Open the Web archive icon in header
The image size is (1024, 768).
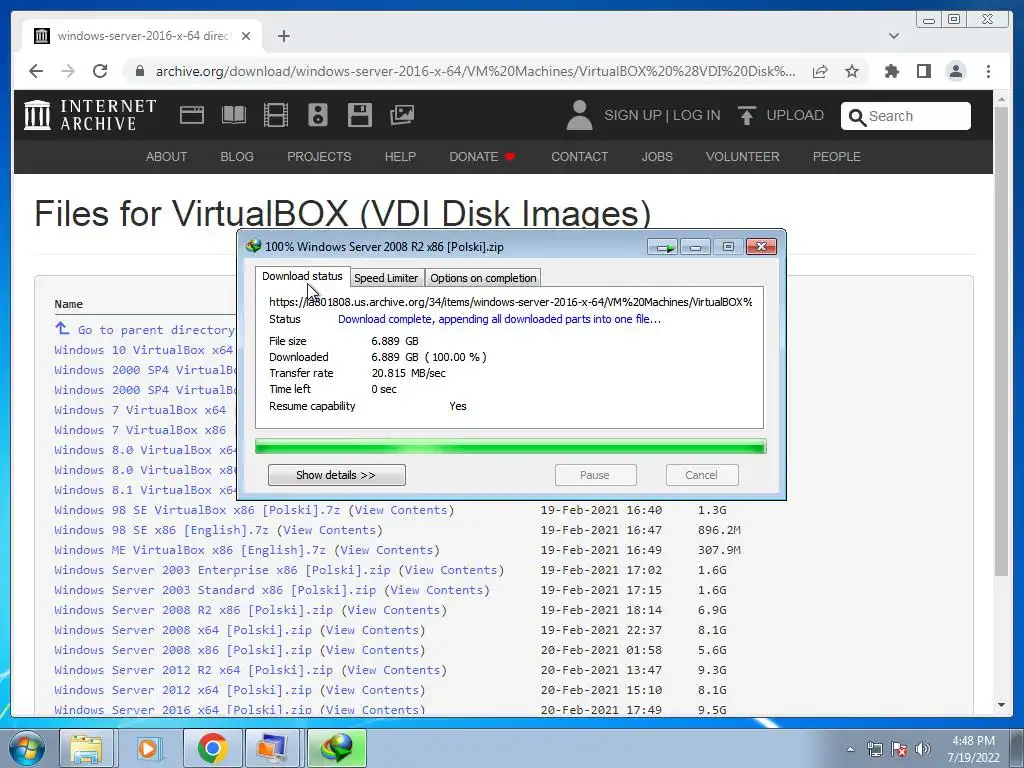192,115
